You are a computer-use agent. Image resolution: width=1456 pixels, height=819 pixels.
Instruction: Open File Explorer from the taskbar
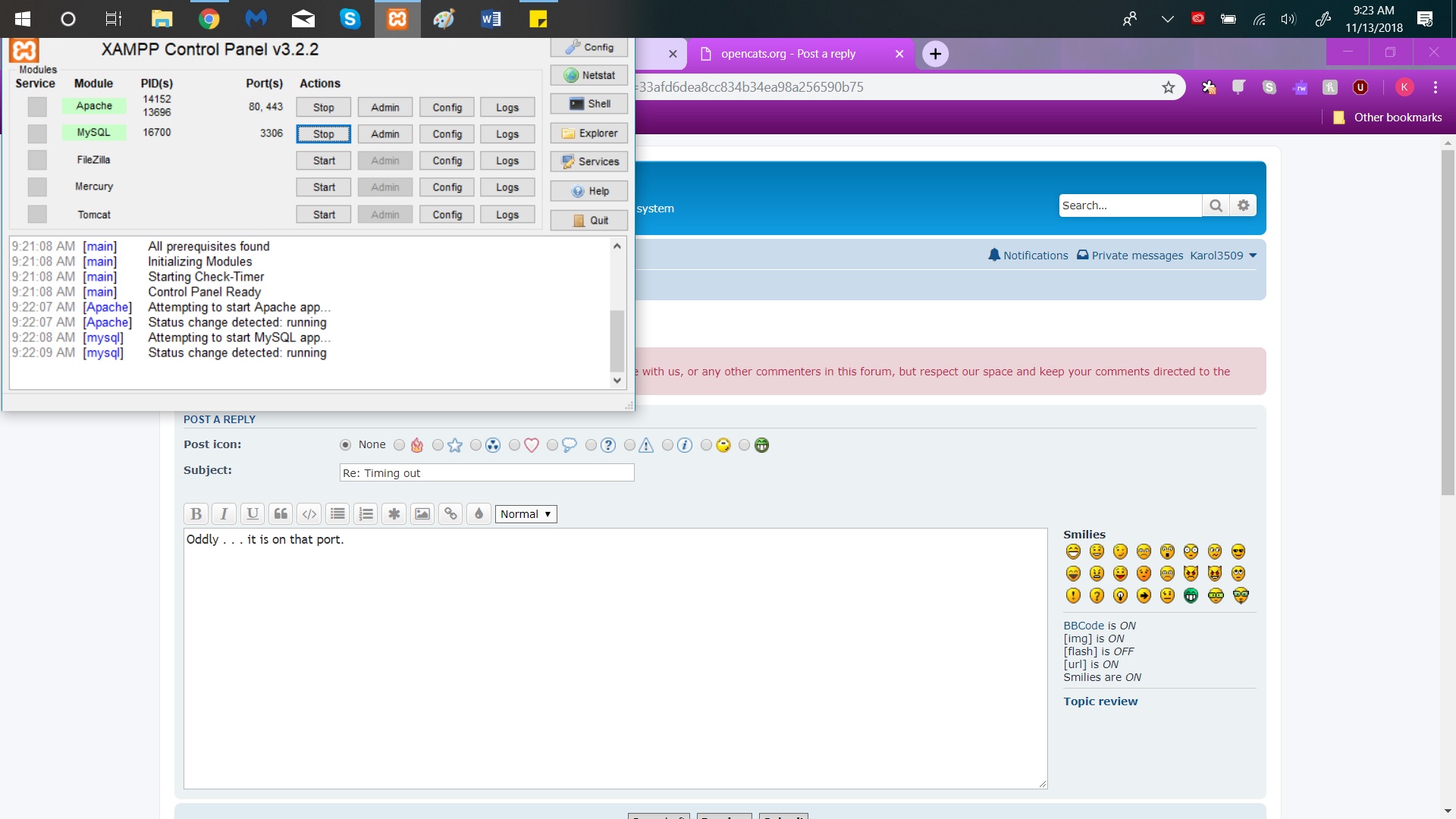pos(162,19)
